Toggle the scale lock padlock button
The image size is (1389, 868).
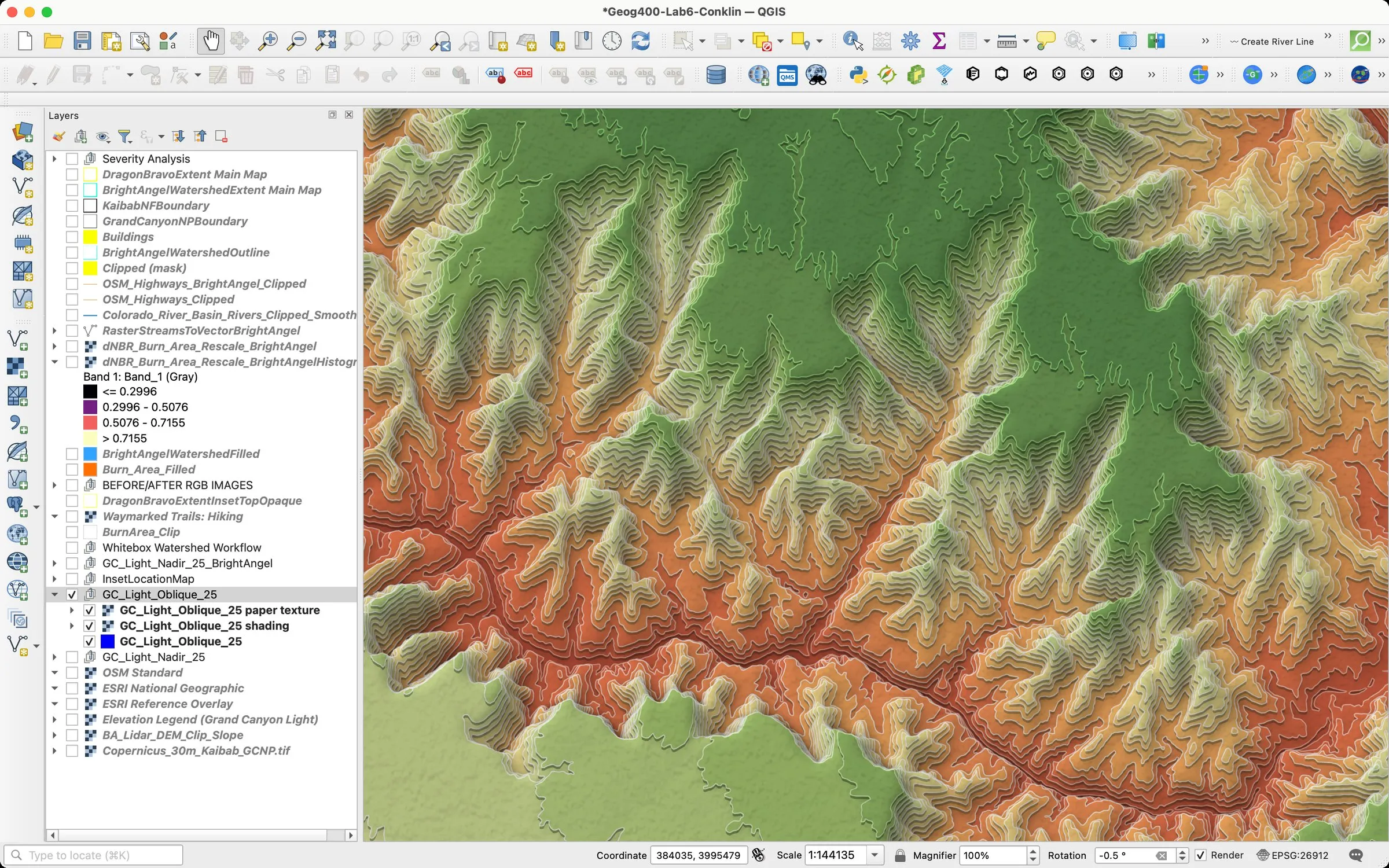(900, 855)
